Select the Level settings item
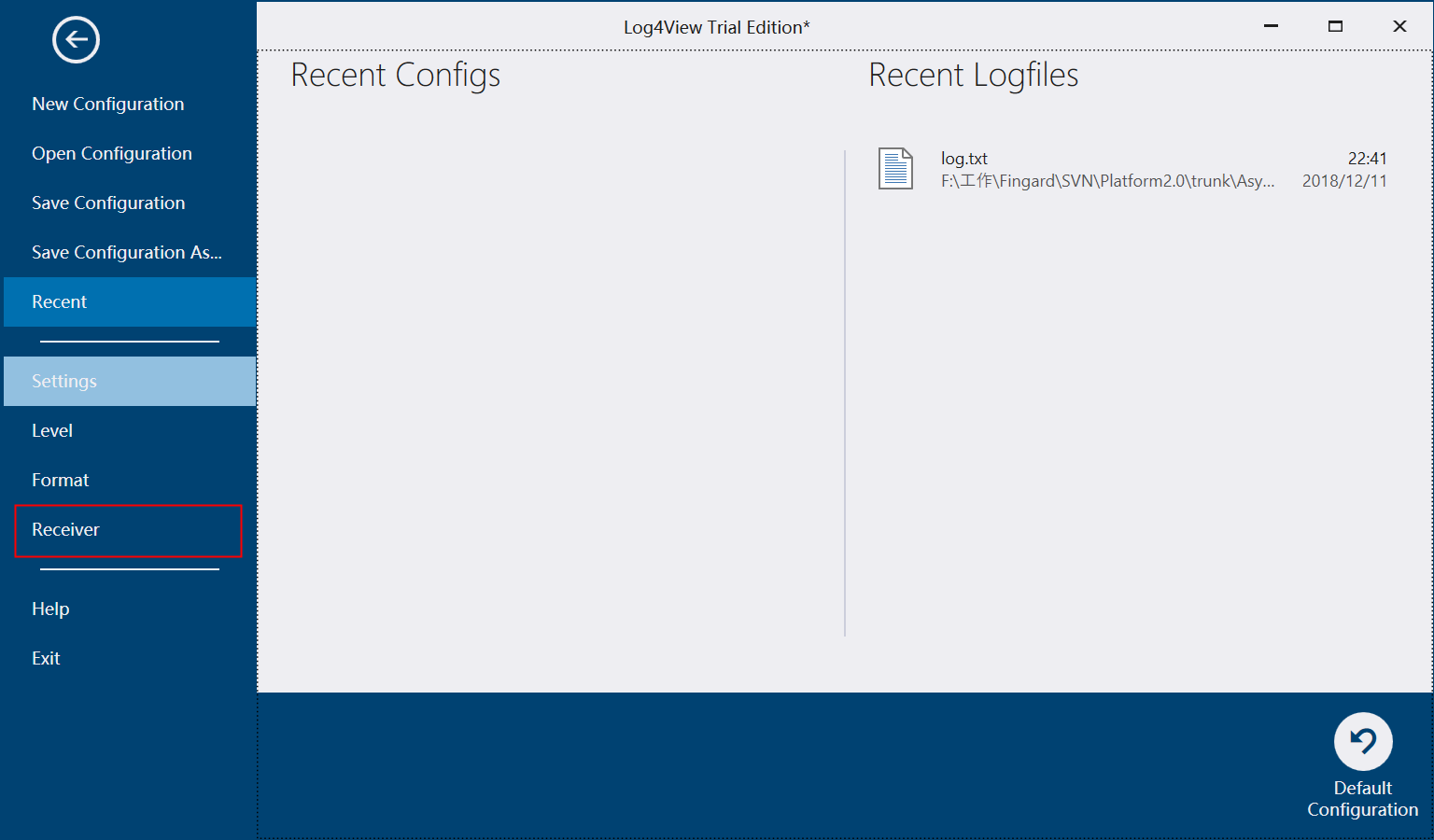 pos(52,430)
